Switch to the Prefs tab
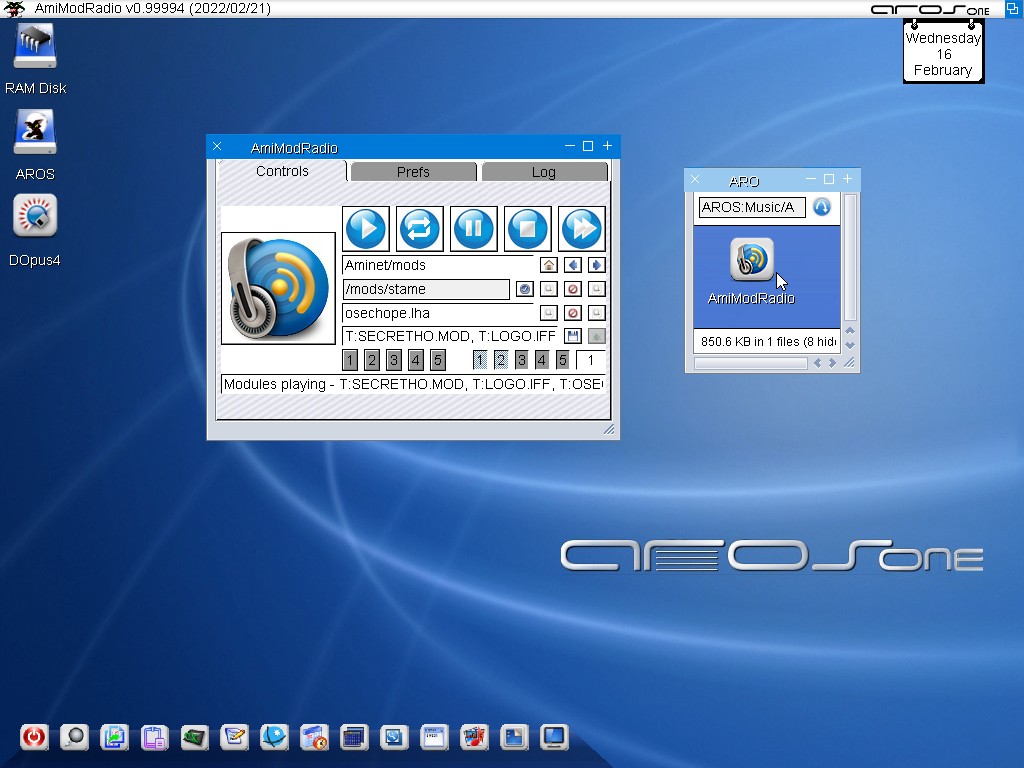The image size is (1024, 768). point(413,172)
